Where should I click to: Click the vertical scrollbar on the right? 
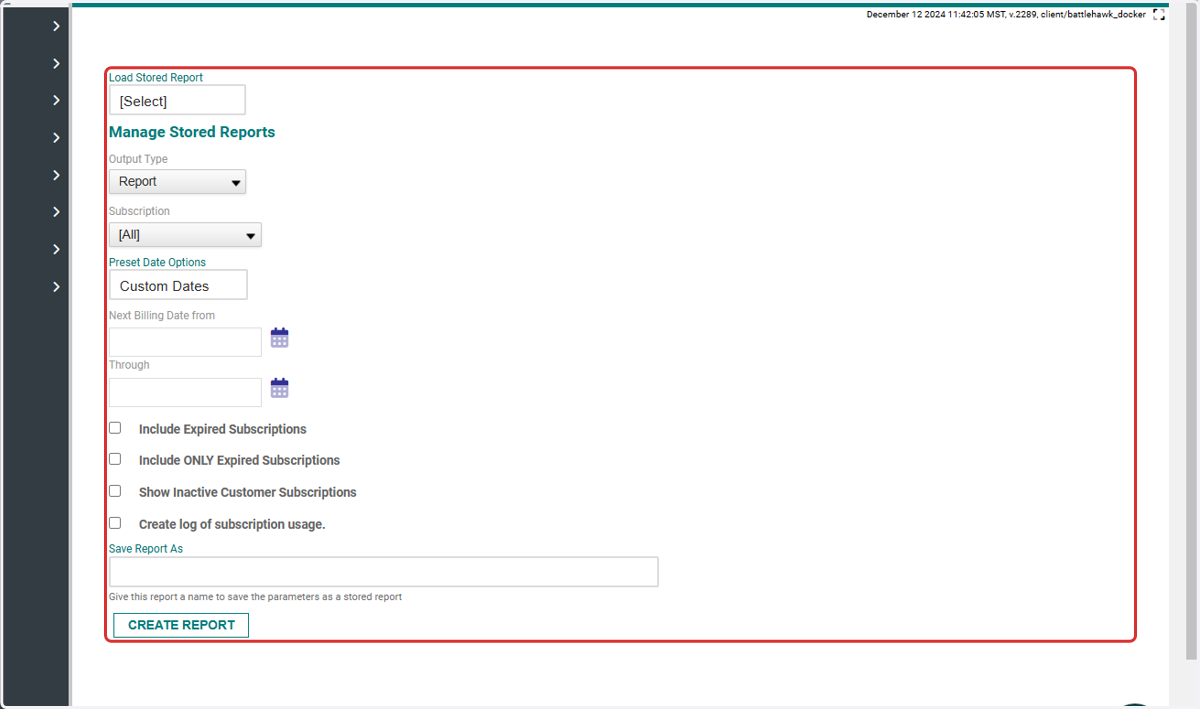1191,330
